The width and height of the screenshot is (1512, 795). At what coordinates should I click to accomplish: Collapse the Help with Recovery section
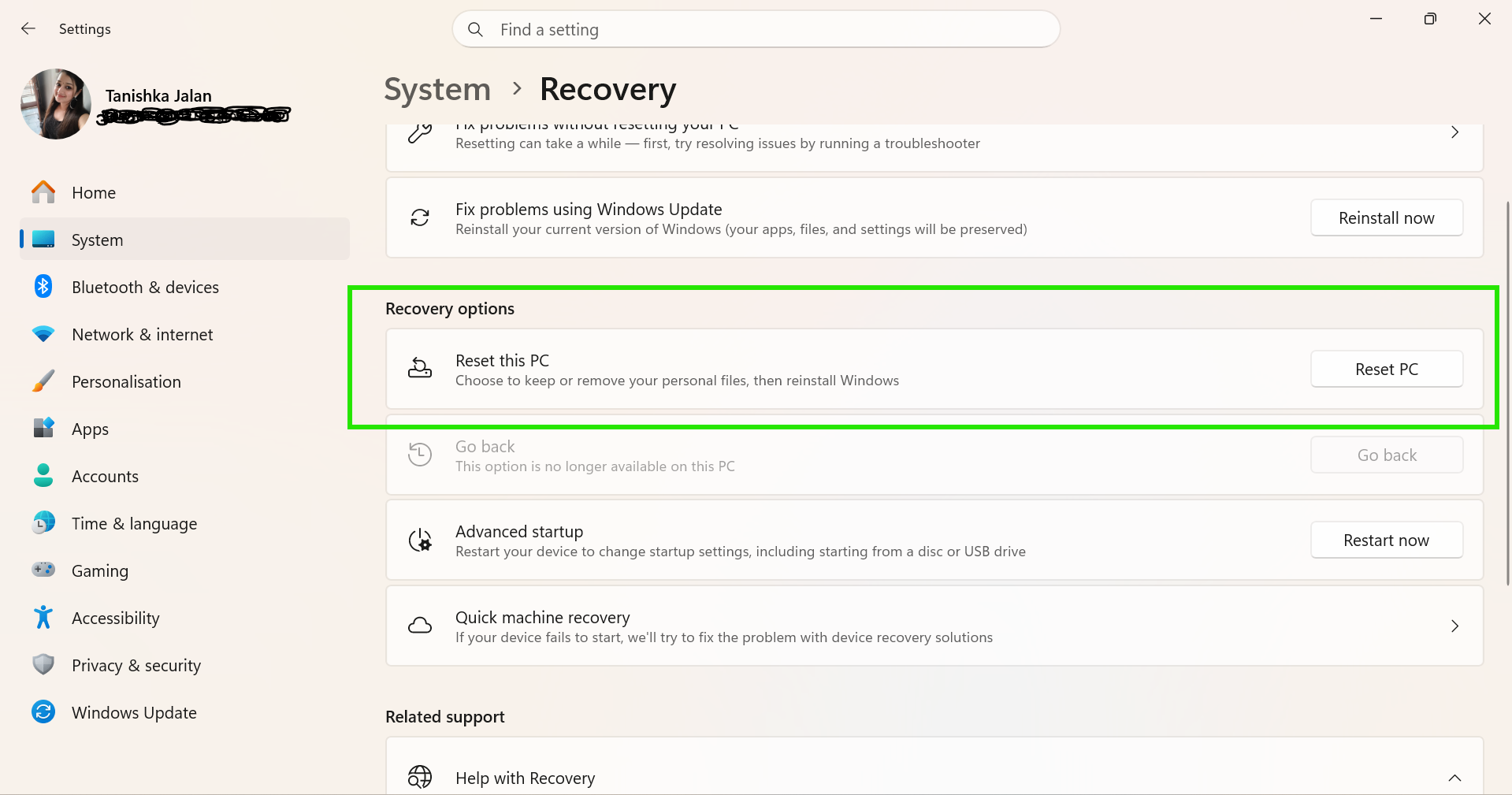(1454, 778)
